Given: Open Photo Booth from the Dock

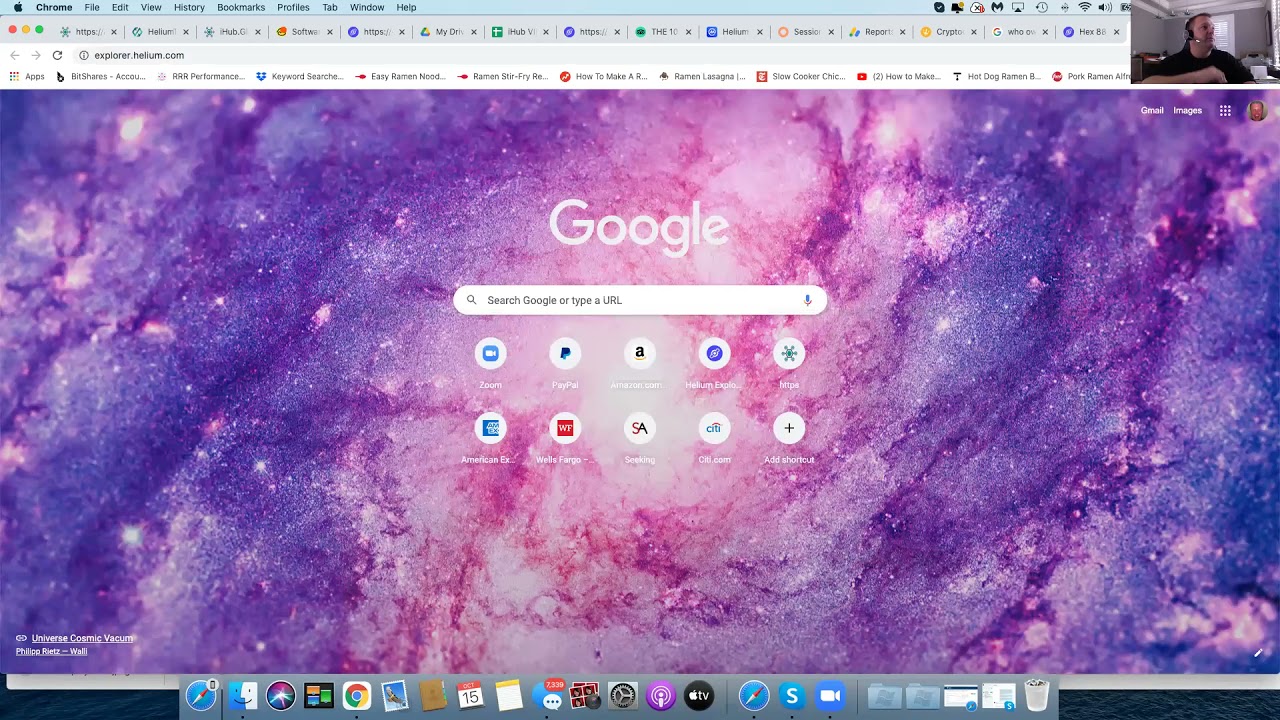Looking at the screenshot, I should pos(585,695).
